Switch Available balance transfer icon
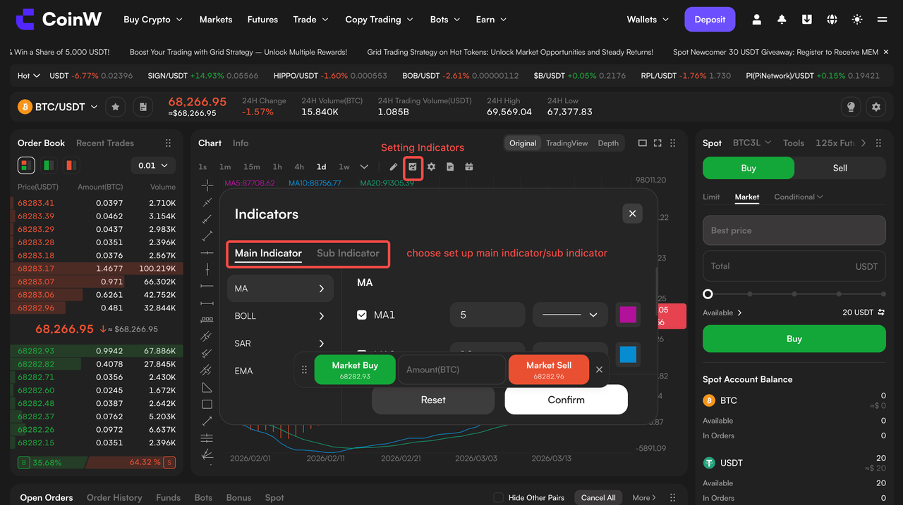The width and height of the screenshot is (904, 506). click(x=881, y=312)
